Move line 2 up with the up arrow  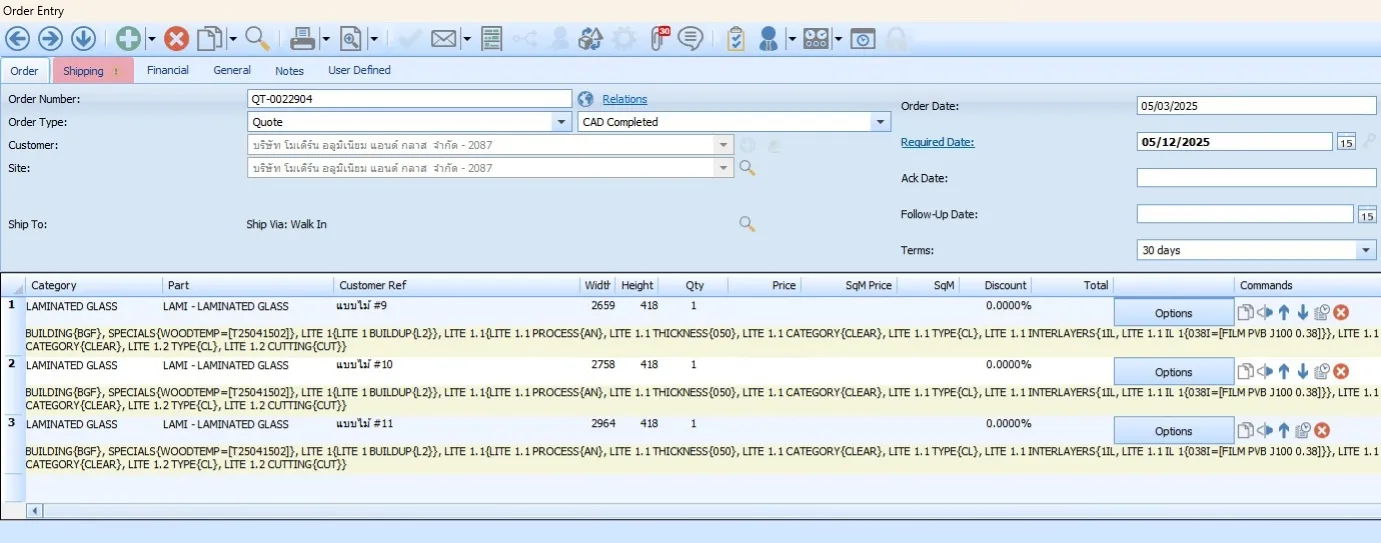[x=1283, y=371]
